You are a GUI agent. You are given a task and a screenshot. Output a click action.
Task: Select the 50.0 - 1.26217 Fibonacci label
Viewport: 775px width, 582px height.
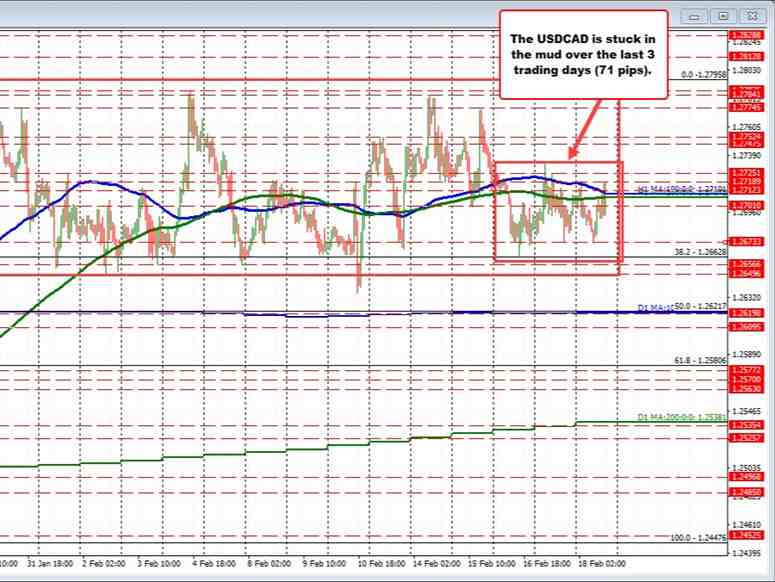tap(700, 307)
